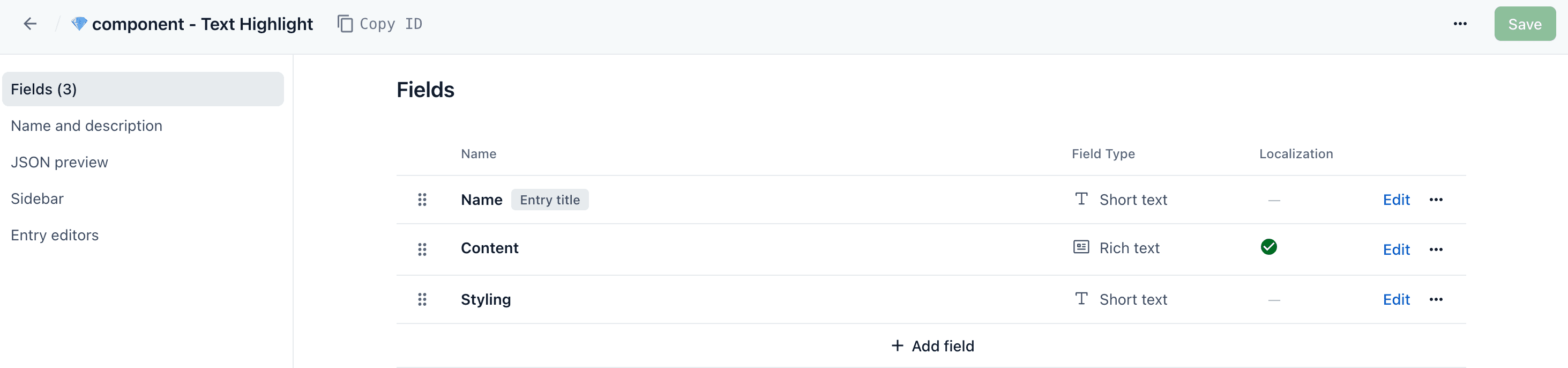Click the back arrow icon
The image size is (1568, 368).
coord(30,24)
